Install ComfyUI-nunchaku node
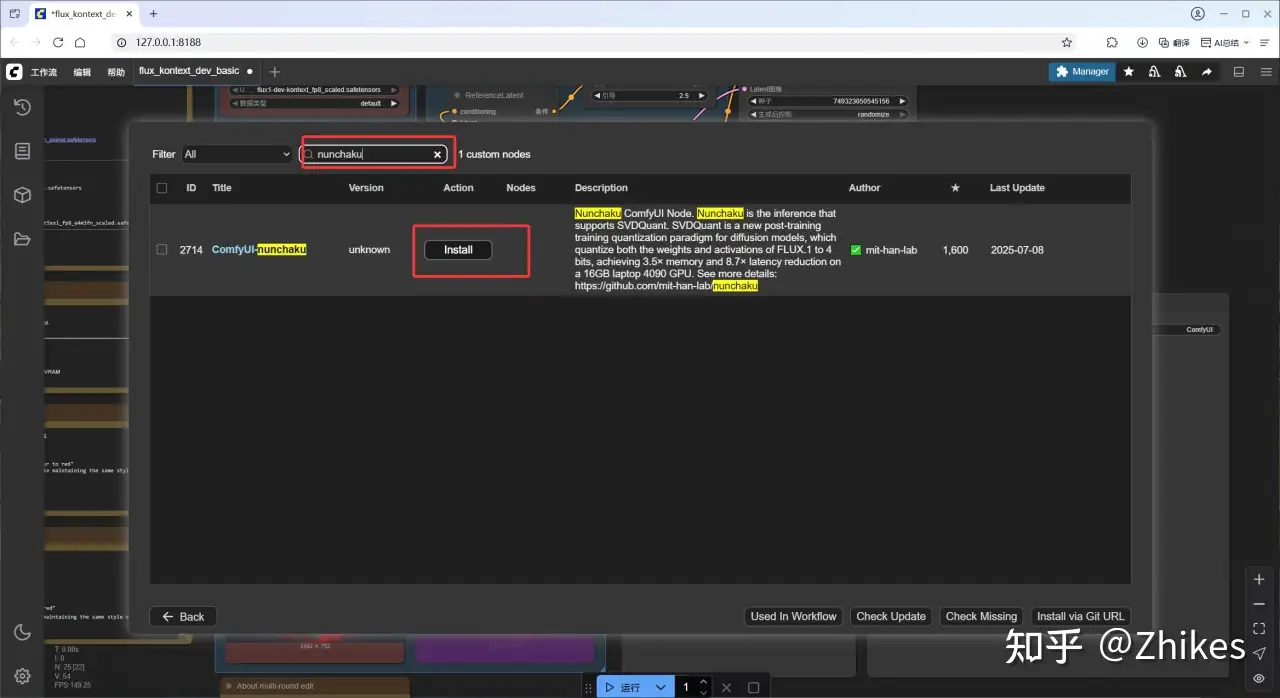The height and width of the screenshot is (698, 1280). coord(458,250)
